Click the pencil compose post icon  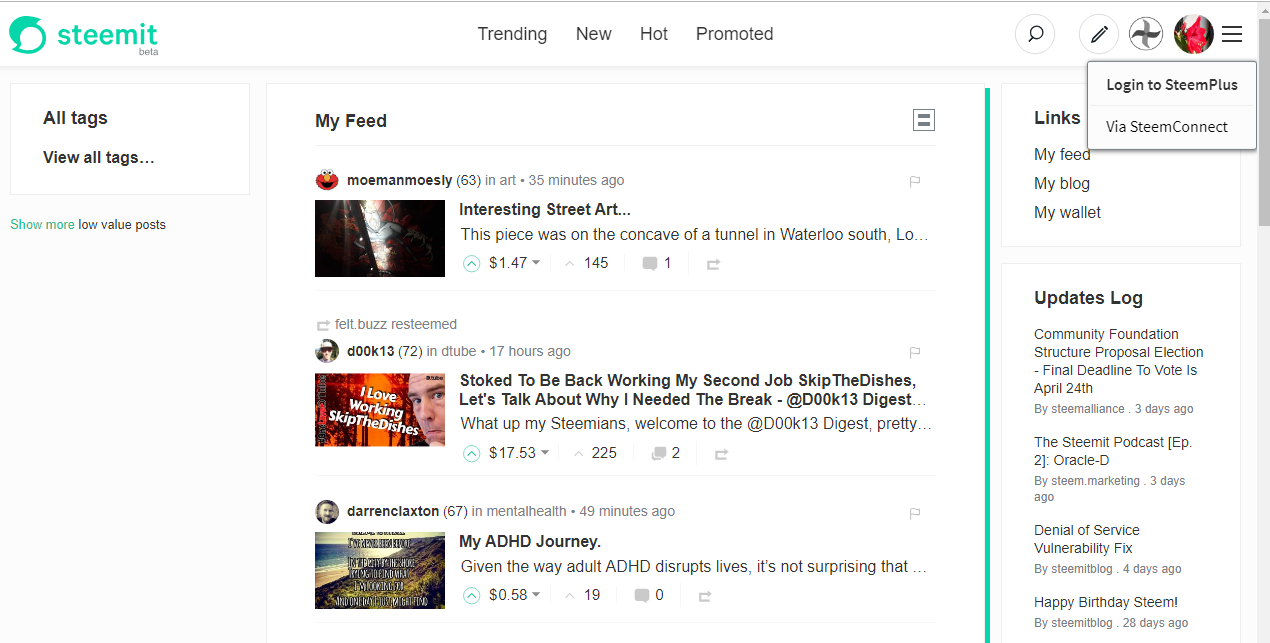pos(1099,34)
